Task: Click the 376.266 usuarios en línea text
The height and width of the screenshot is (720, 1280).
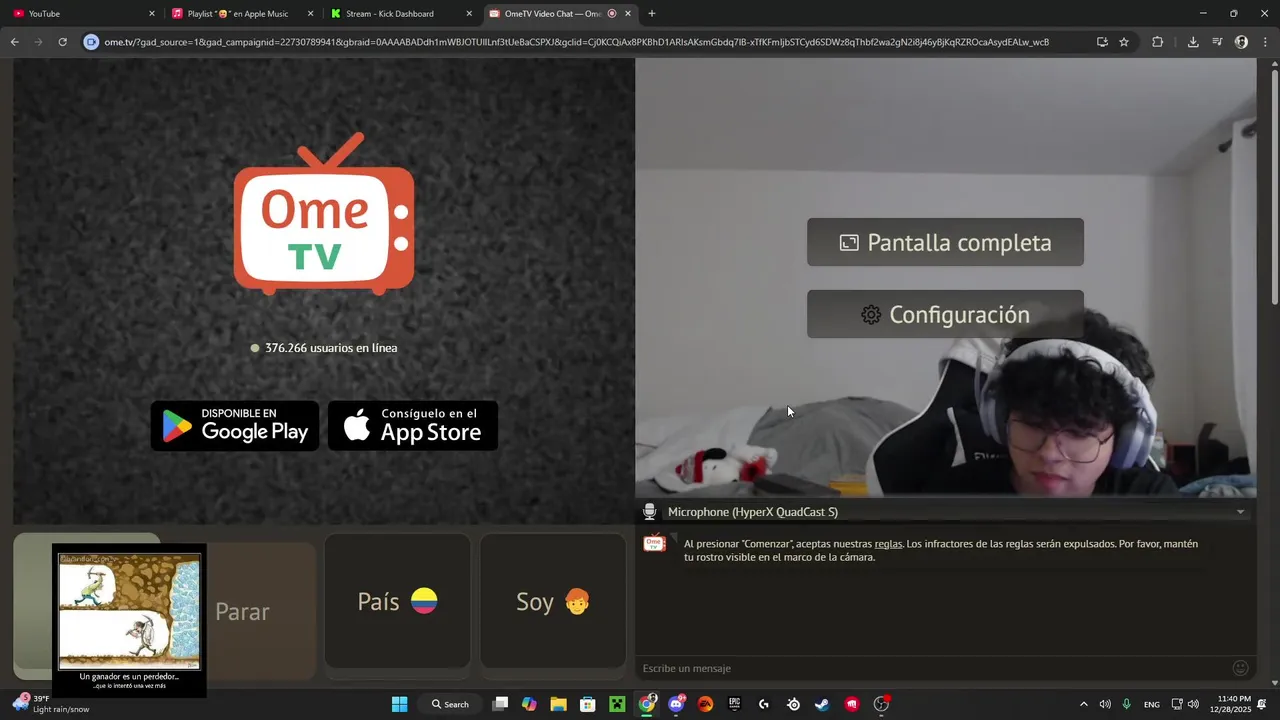Action: tap(331, 348)
